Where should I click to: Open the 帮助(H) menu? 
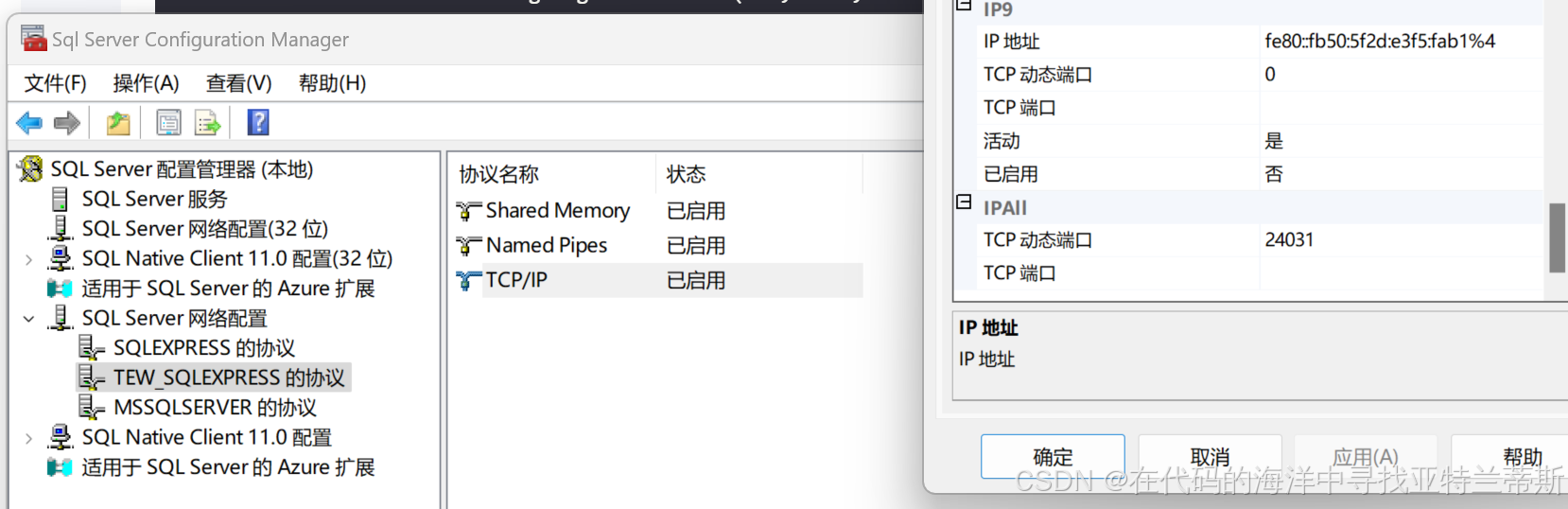[x=332, y=83]
